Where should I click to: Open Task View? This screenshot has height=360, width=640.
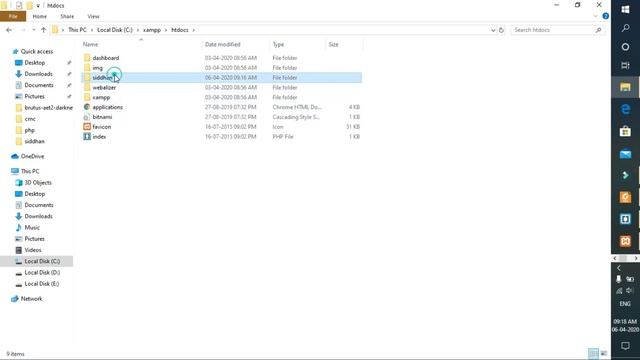pos(625,65)
